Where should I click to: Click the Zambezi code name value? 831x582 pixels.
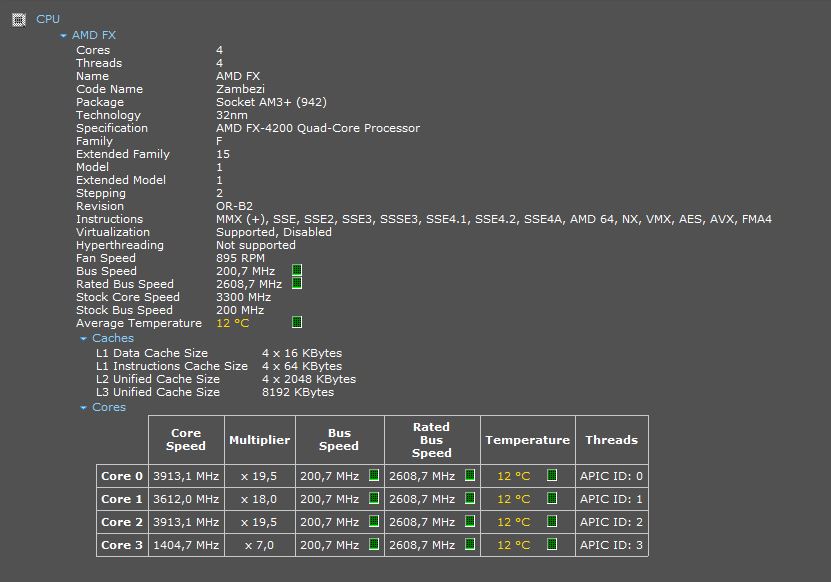[x=240, y=89]
